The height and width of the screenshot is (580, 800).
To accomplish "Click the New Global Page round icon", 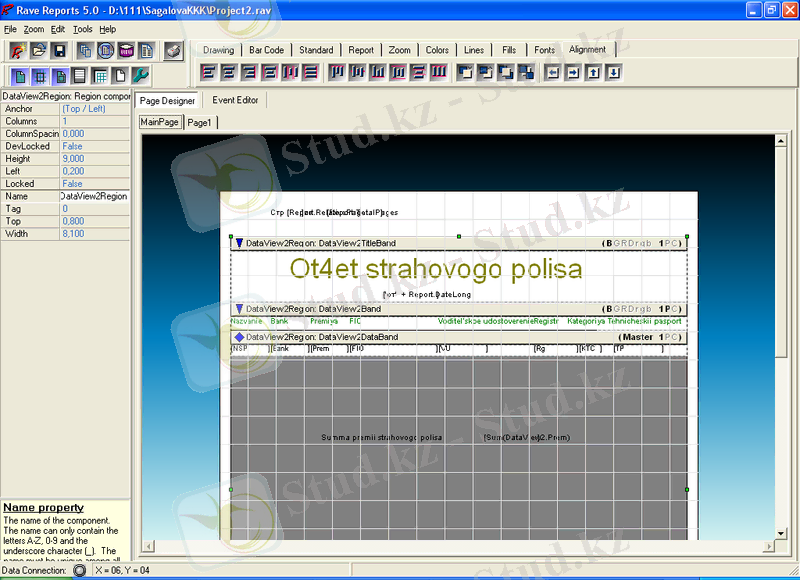I will tap(106, 51).
